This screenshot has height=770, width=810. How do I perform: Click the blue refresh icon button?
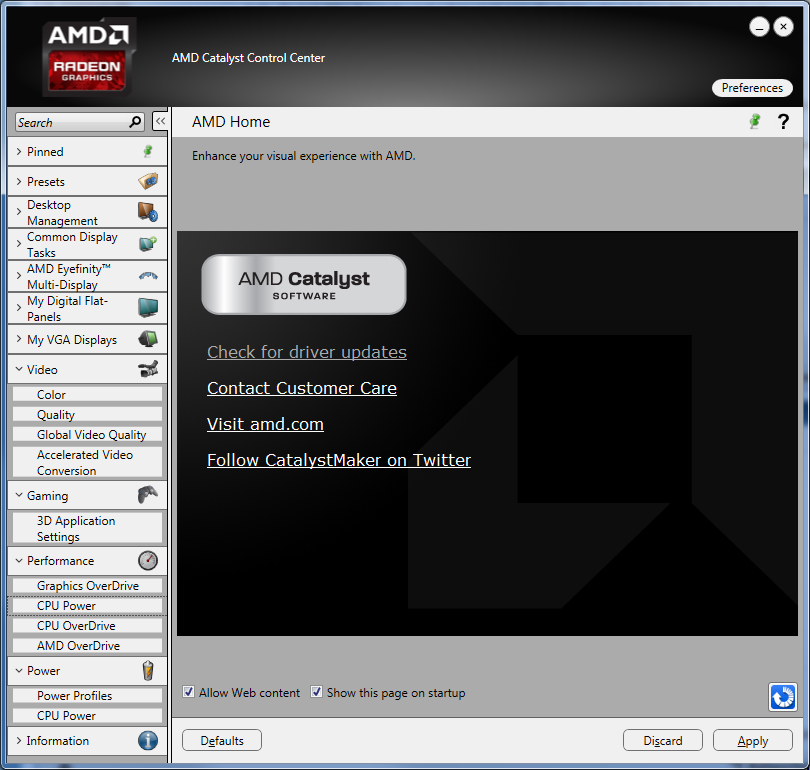[783, 697]
